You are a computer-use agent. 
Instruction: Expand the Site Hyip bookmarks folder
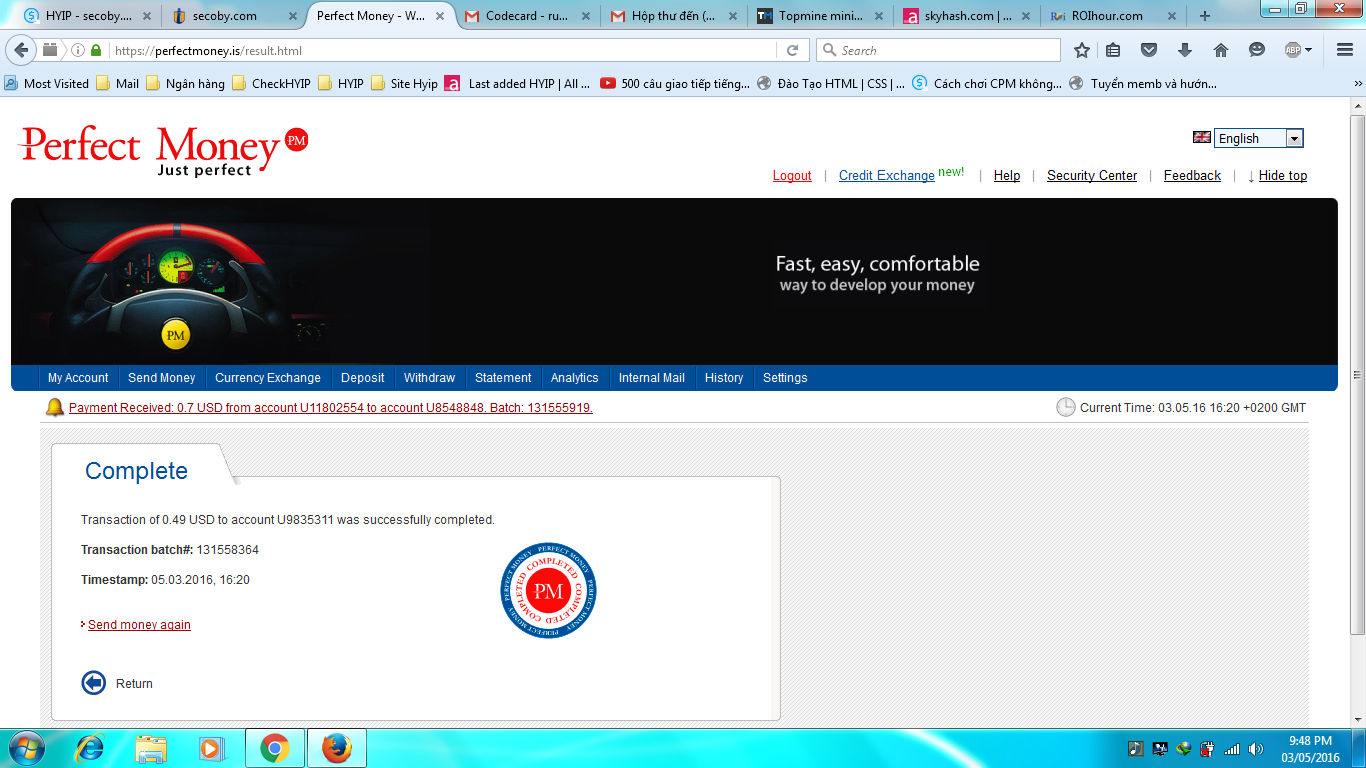click(x=404, y=84)
